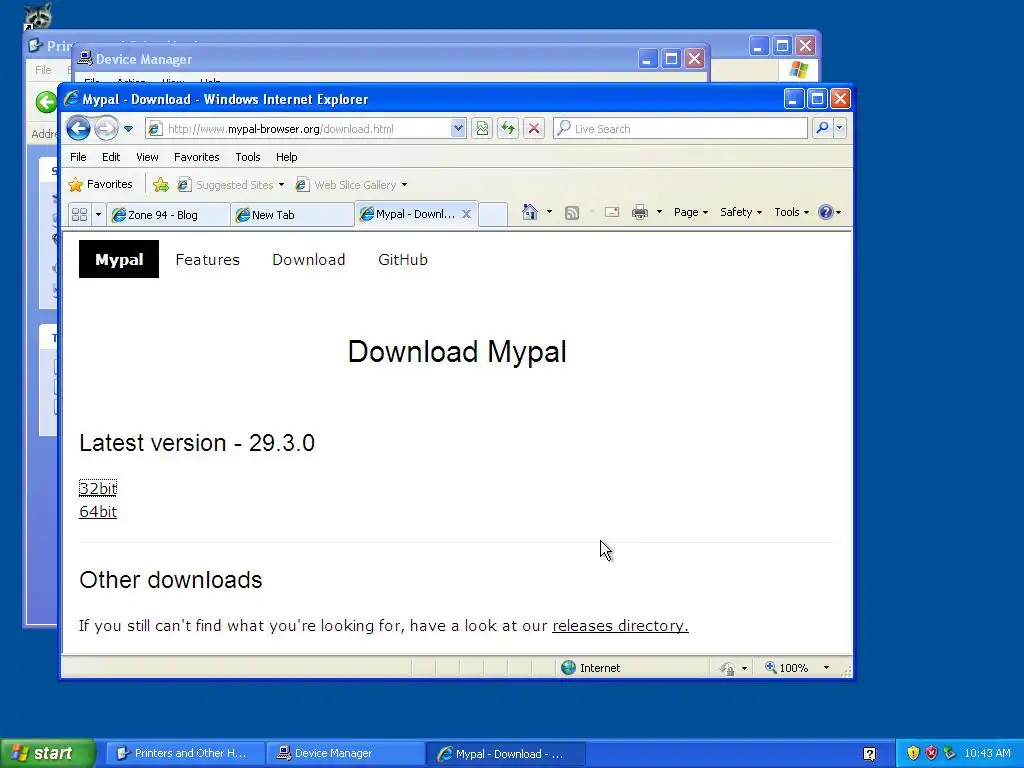Open the tab list dropdown arrow

[98, 214]
